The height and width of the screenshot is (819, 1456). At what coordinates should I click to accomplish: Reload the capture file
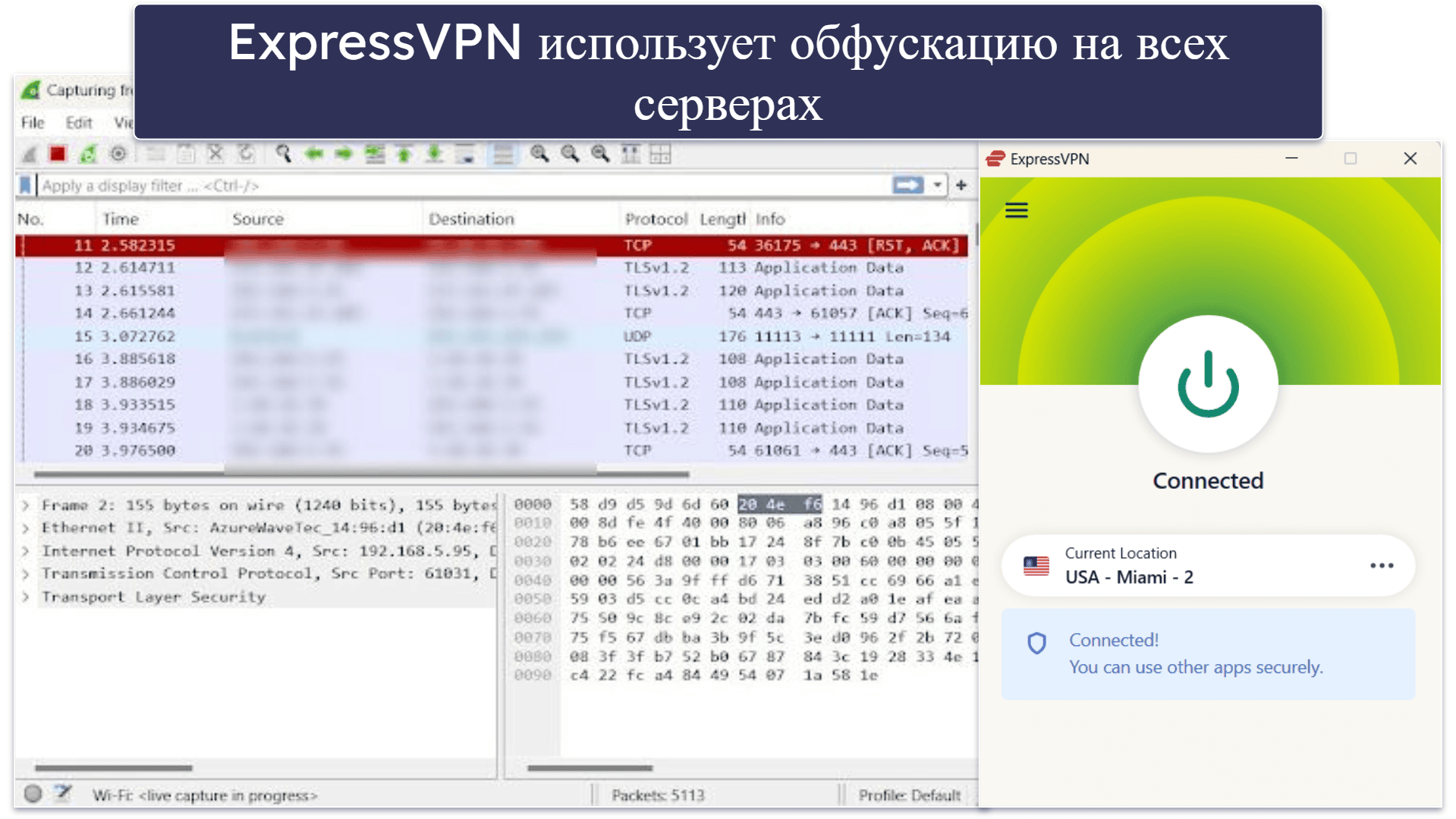coord(246,154)
